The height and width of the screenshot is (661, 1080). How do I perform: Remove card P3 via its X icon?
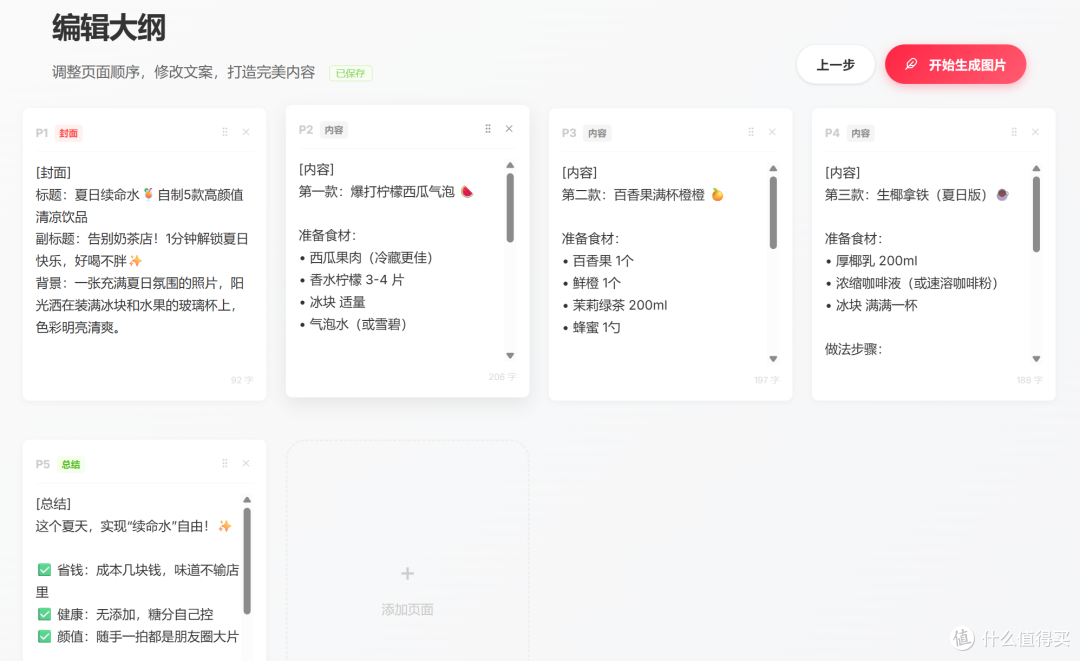pos(772,132)
